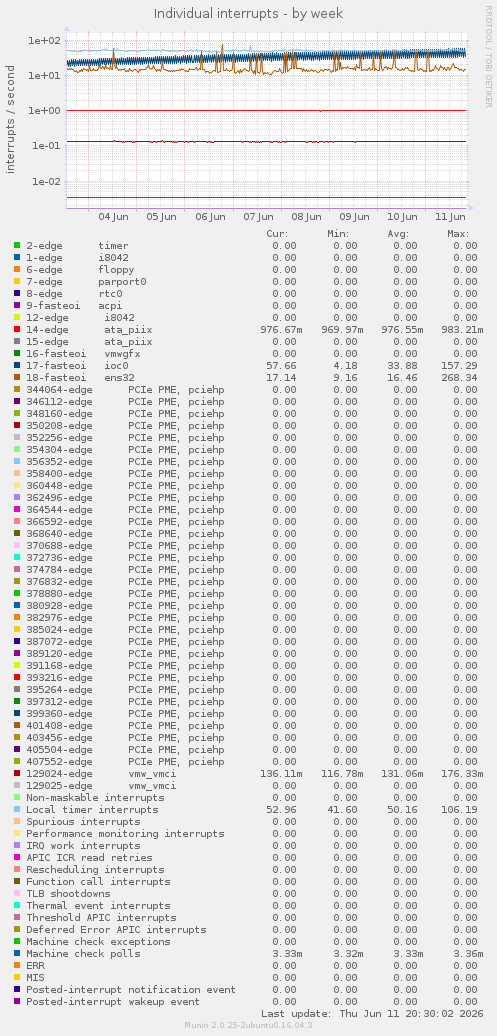Click the 129024-edge vmw_vmci legend swatch

tap(17, 774)
